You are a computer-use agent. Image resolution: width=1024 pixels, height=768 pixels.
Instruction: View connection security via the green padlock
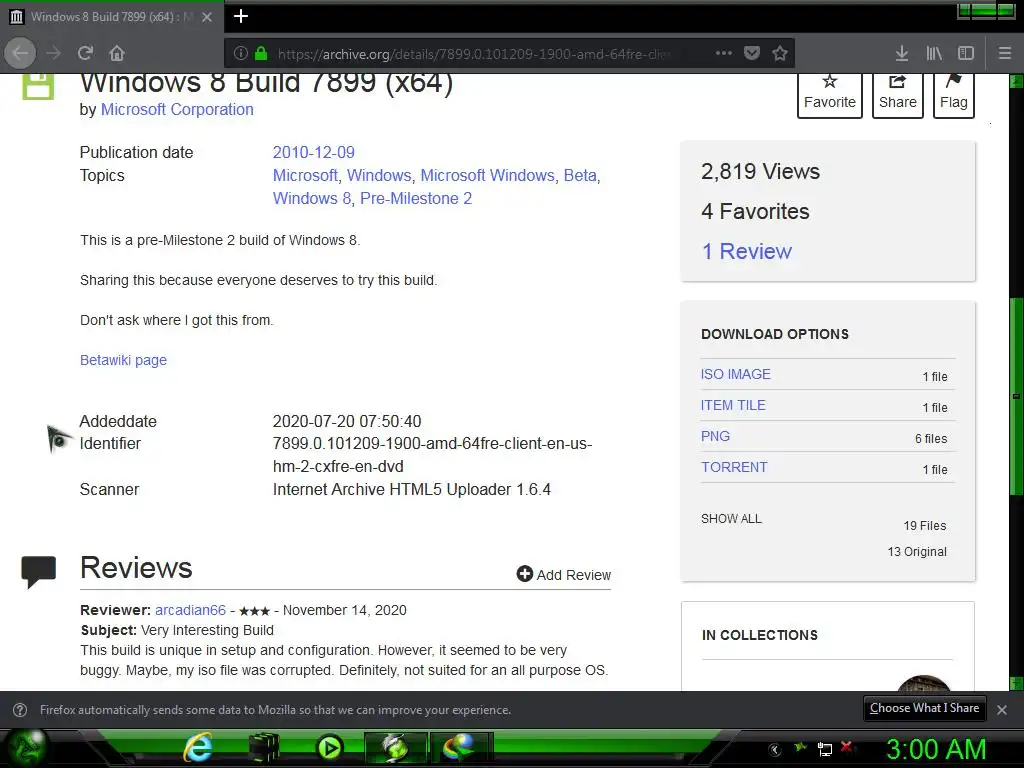click(x=261, y=53)
